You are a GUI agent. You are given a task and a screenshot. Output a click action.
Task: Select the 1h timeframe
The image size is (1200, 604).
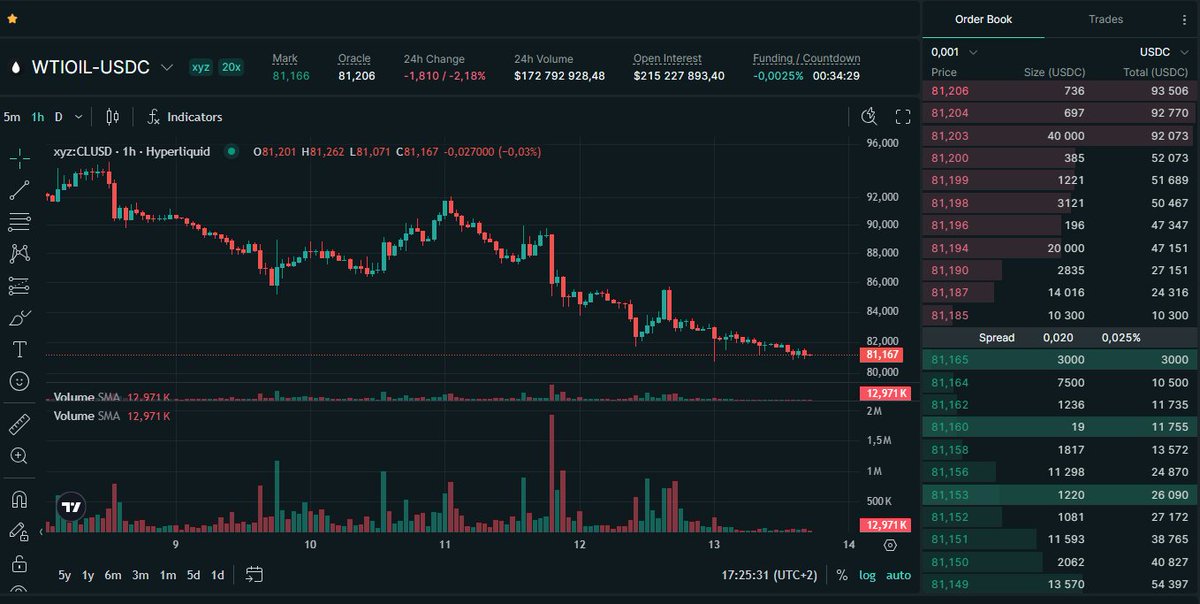[38, 117]
